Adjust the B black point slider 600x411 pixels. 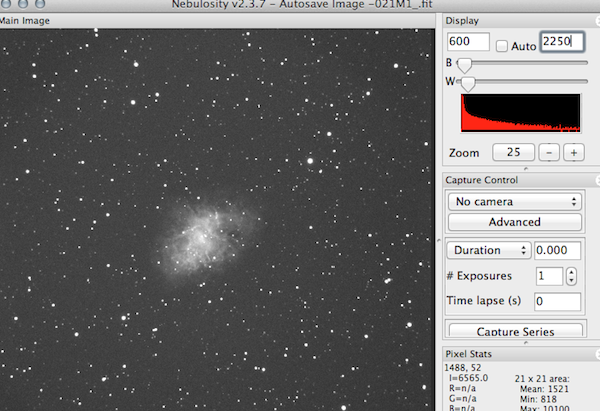point(464,65)
